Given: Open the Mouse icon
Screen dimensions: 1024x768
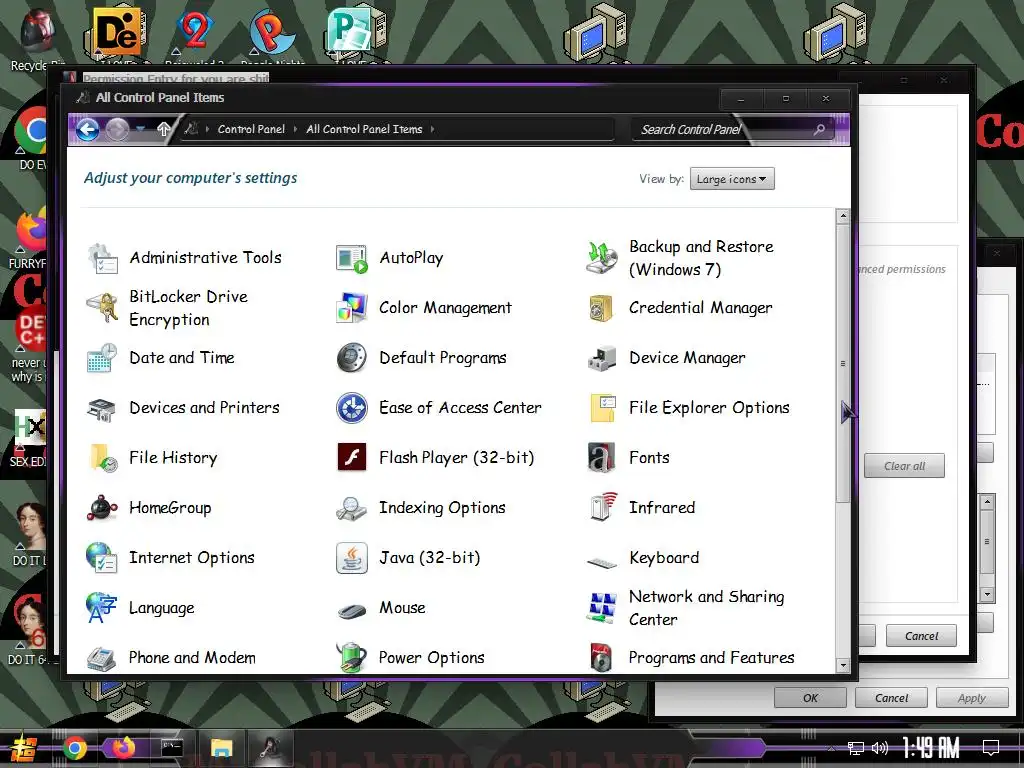Looking at the screenshot, I should [x=352, y=611].
